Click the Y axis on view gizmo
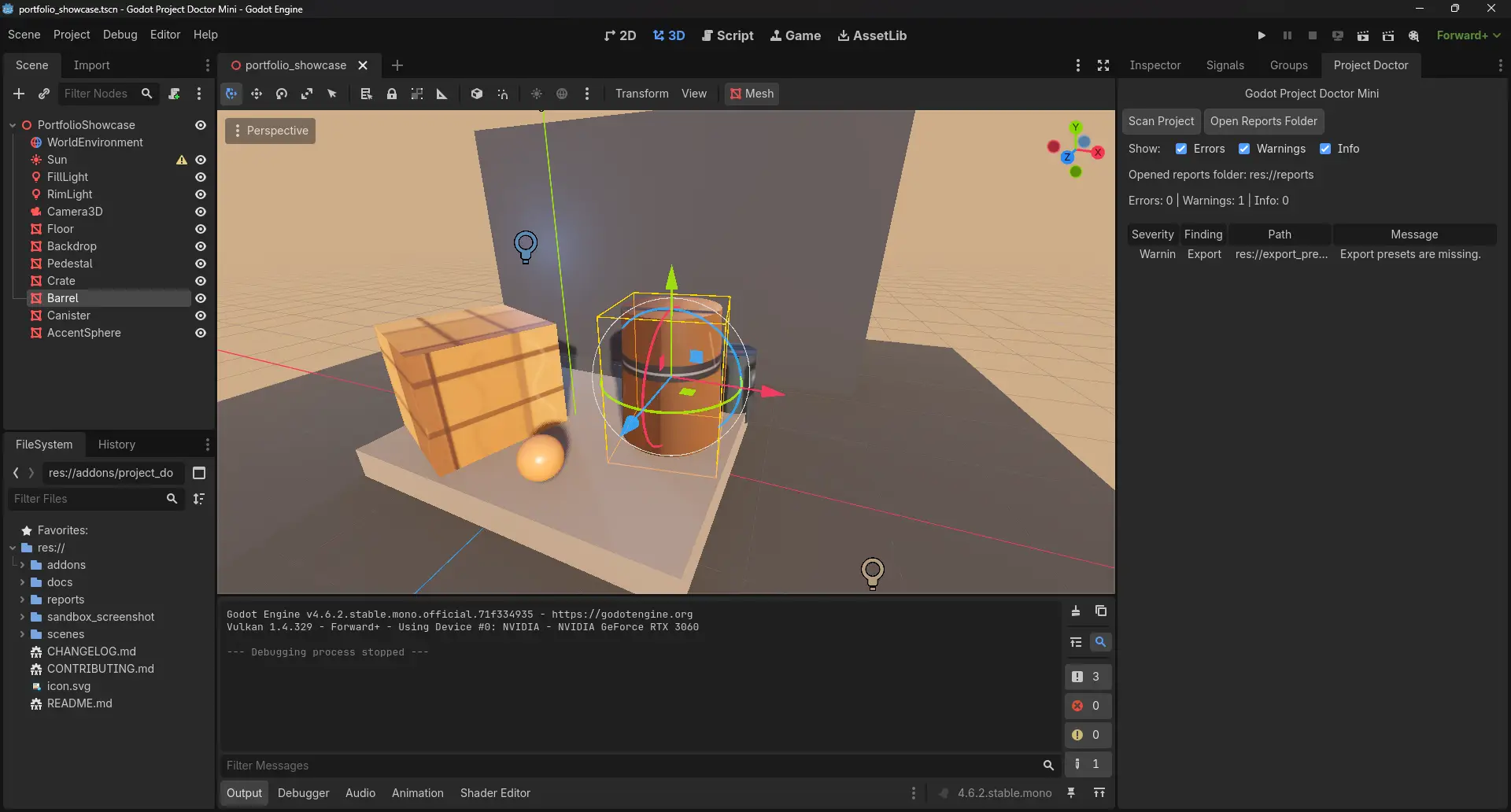Image resolution: width=1511 pixels, height=812 pixels. coord(1076,127)
